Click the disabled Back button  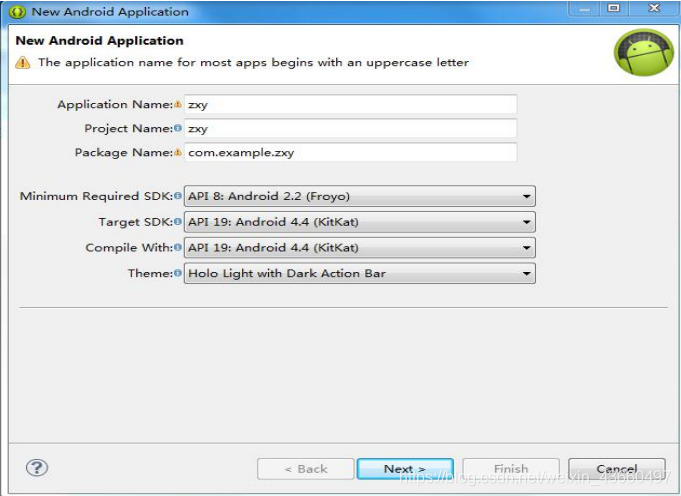tap(306, 469)
